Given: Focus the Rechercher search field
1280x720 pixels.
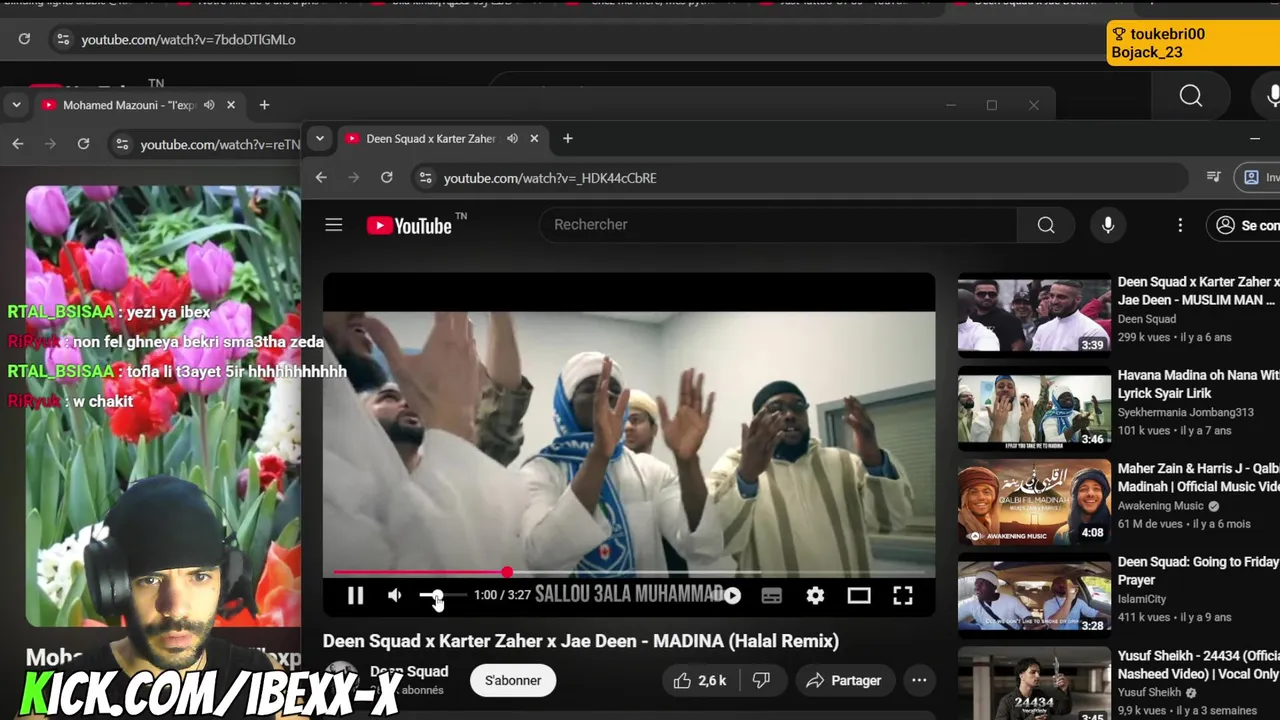Looking at the screenshot, I should point(779,225).
